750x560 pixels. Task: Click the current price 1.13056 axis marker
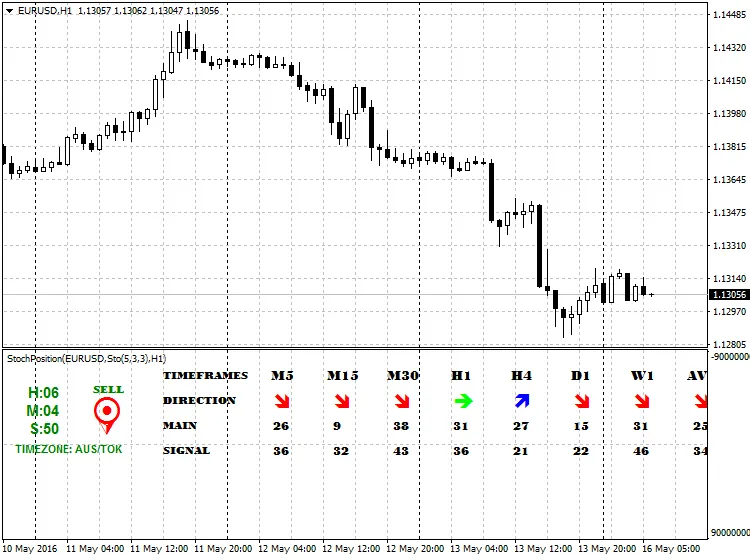pos(728,294)
